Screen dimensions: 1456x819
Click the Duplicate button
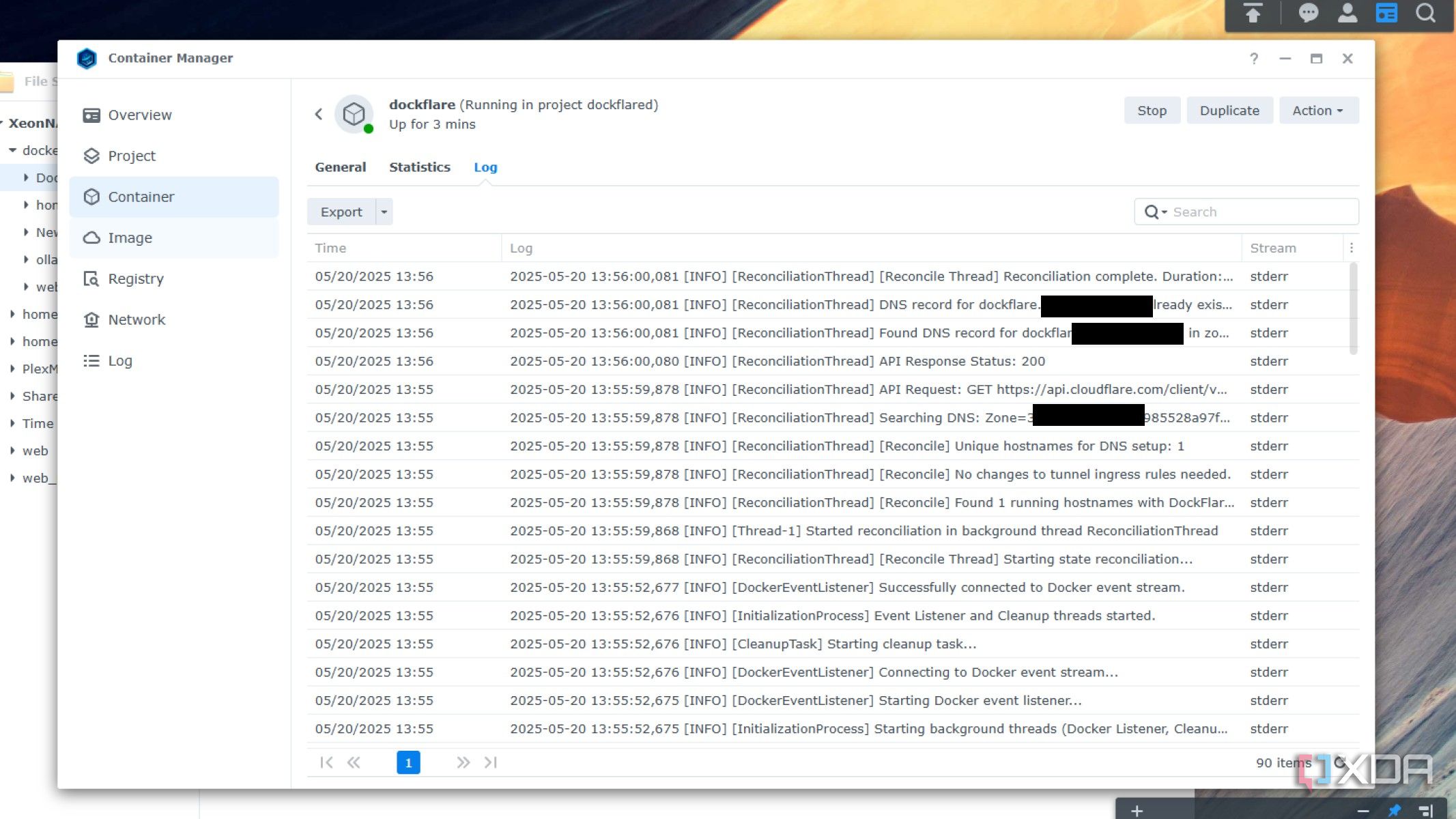pos(1229,111)
